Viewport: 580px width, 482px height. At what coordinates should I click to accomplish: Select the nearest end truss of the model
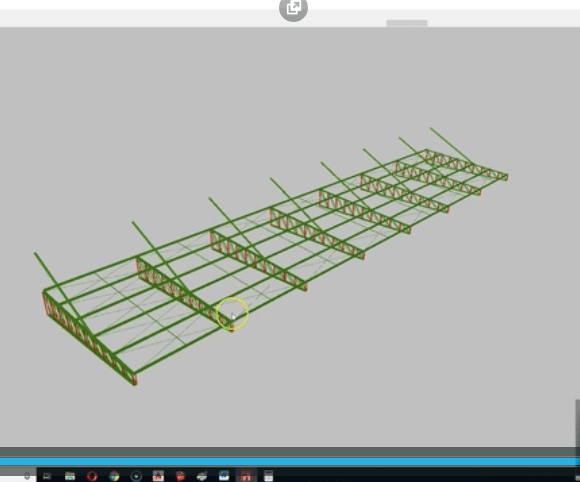[89, 338]
